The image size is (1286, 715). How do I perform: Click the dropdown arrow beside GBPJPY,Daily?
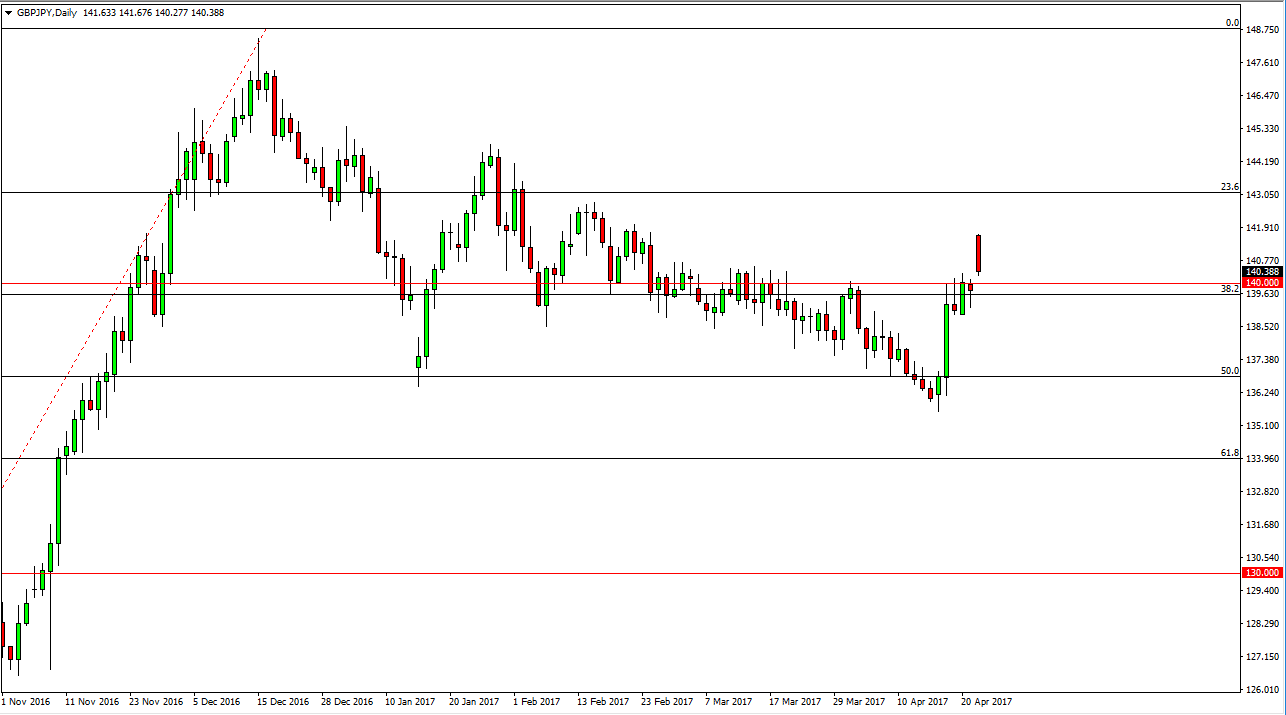pyautogui.click(x=9, y=12)
